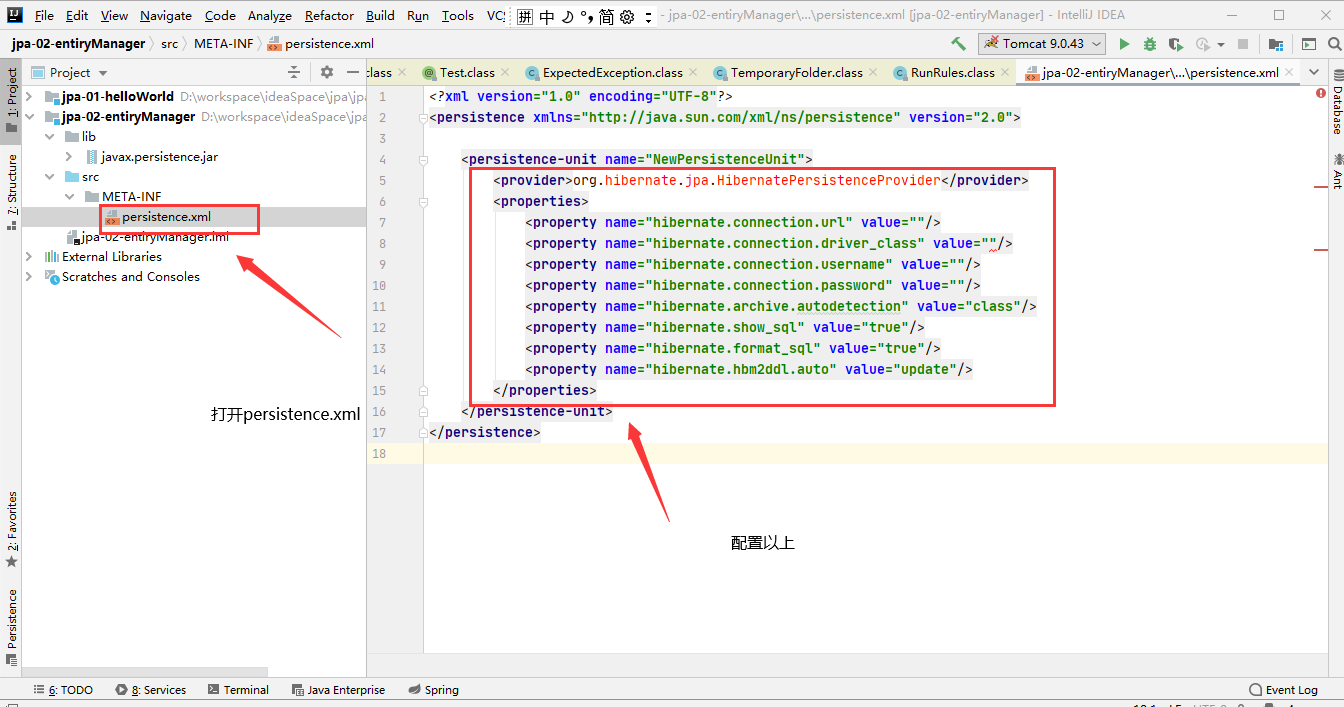This screenshot has height=707, width=1344.
Task: Open Project Structure icon in the toolbar
Action: click(1276, 44)
